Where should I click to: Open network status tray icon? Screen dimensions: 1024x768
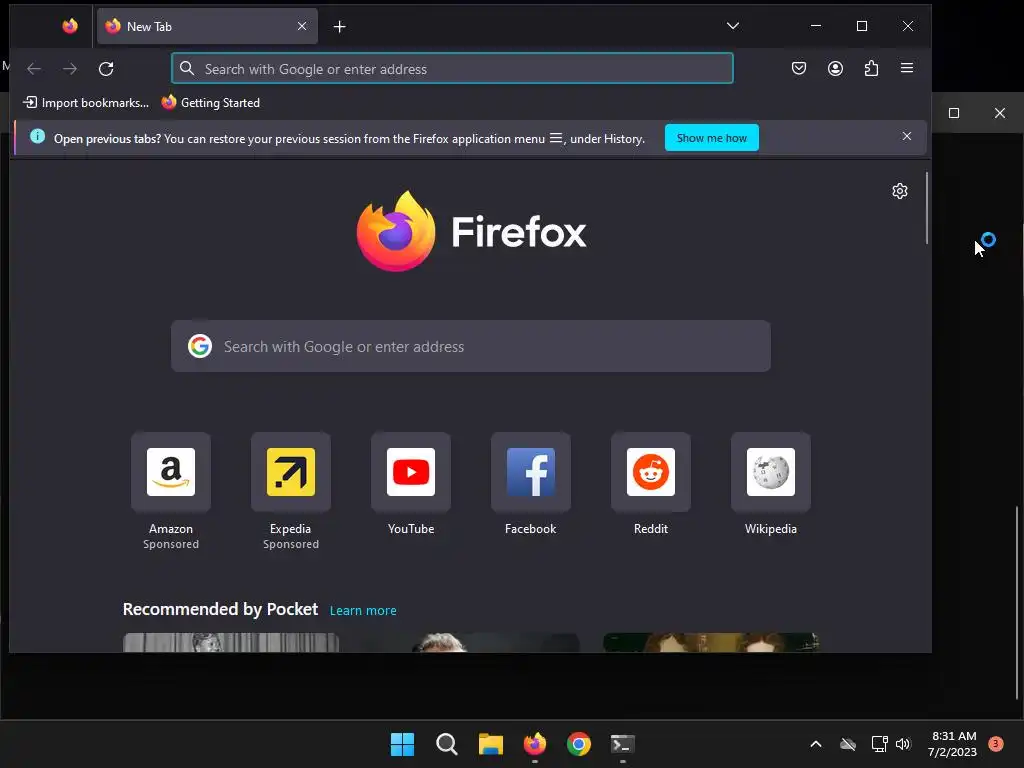(880, 744)
